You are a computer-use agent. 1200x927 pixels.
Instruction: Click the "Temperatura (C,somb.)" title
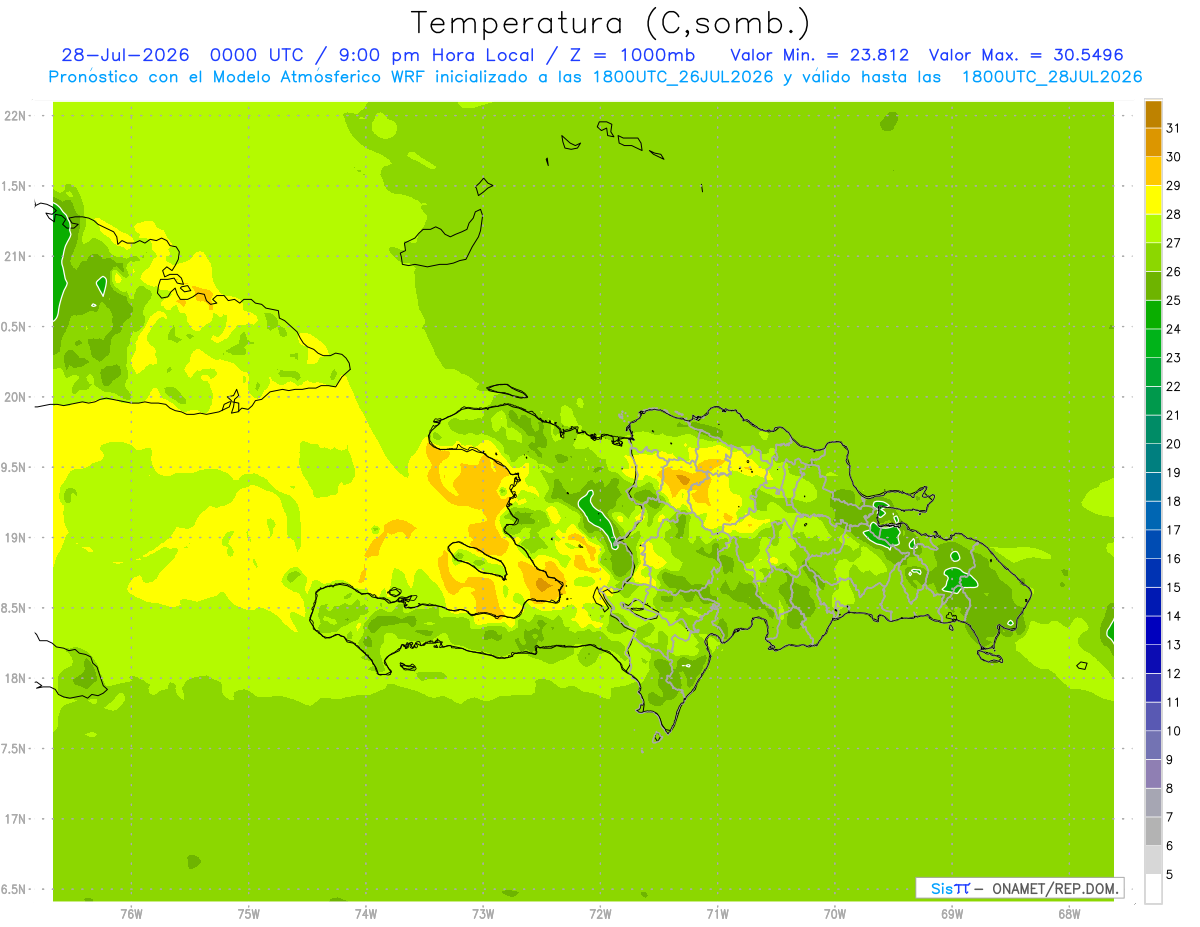point(610,23)
